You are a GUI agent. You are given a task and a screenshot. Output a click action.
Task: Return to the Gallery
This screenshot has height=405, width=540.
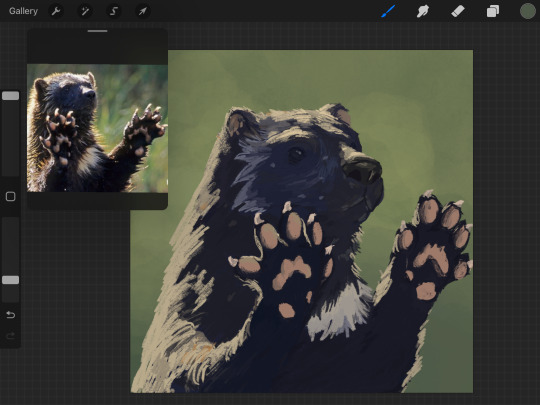[x=23, y=11]
